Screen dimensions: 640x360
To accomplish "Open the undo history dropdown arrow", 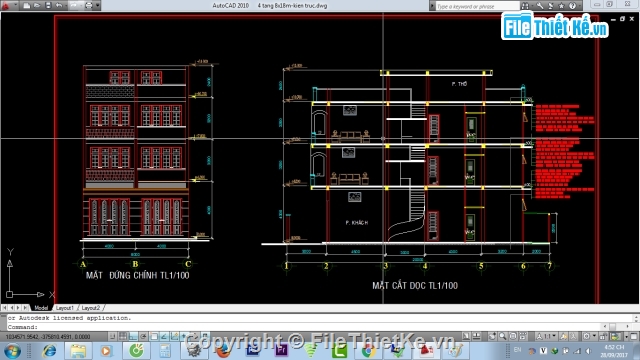I will tap(66, 6).
